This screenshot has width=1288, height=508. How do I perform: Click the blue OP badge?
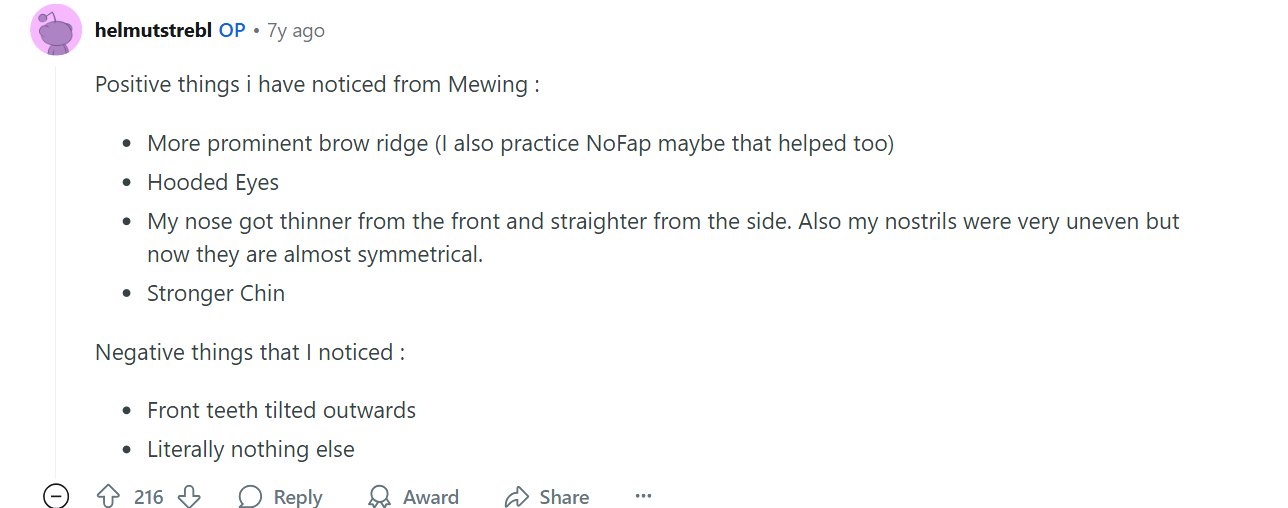232,30
